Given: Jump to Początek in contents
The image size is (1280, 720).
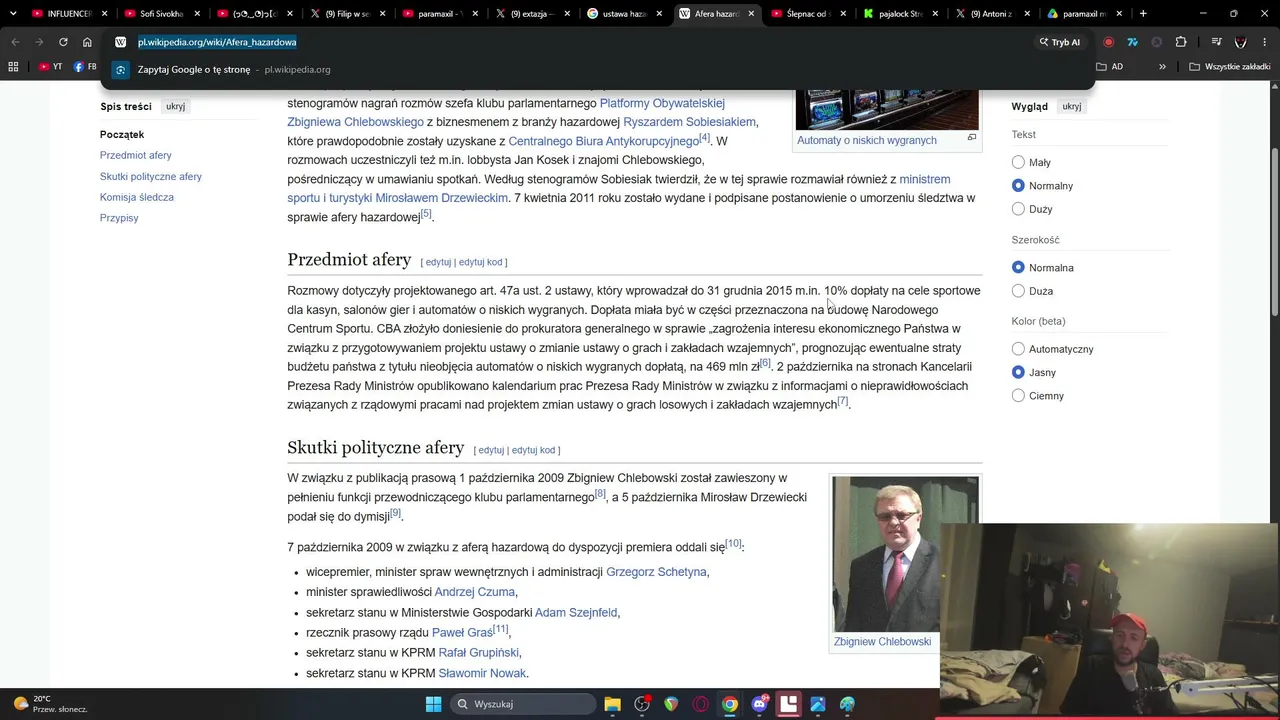Looking at the screenshot, I should [122, 134].
